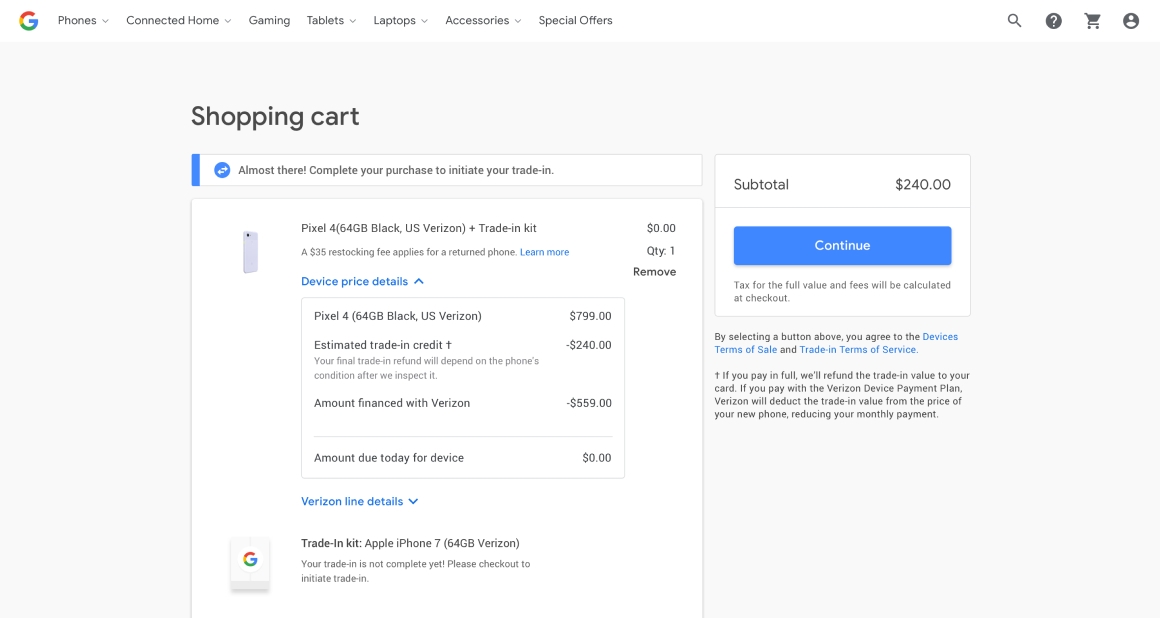1160x618 pixels.
Task: Click the Pixel 4 + Trade-in kit title
Action: 419,228
